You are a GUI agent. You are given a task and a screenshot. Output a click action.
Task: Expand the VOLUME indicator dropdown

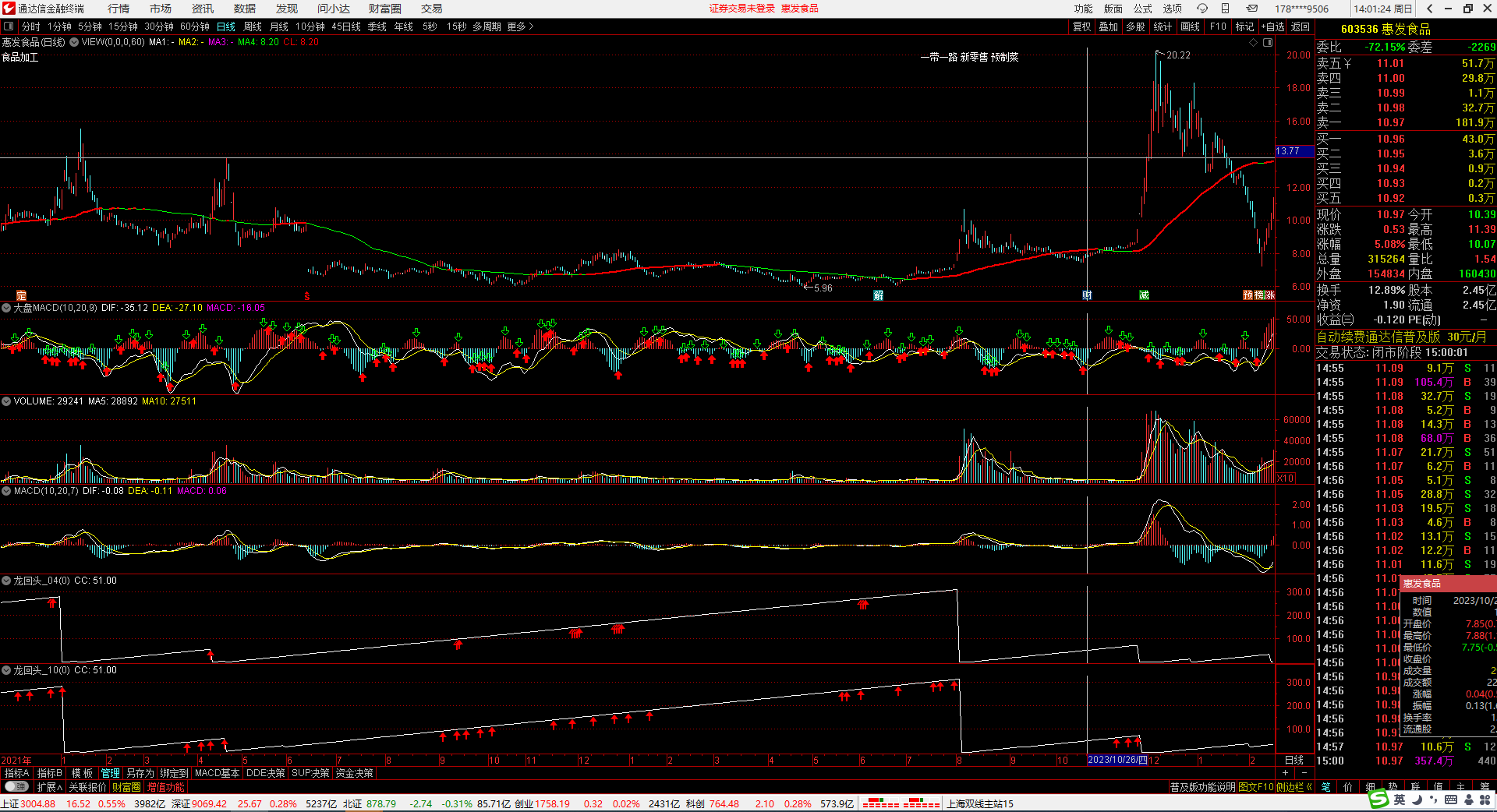click(x=6, y=401)
